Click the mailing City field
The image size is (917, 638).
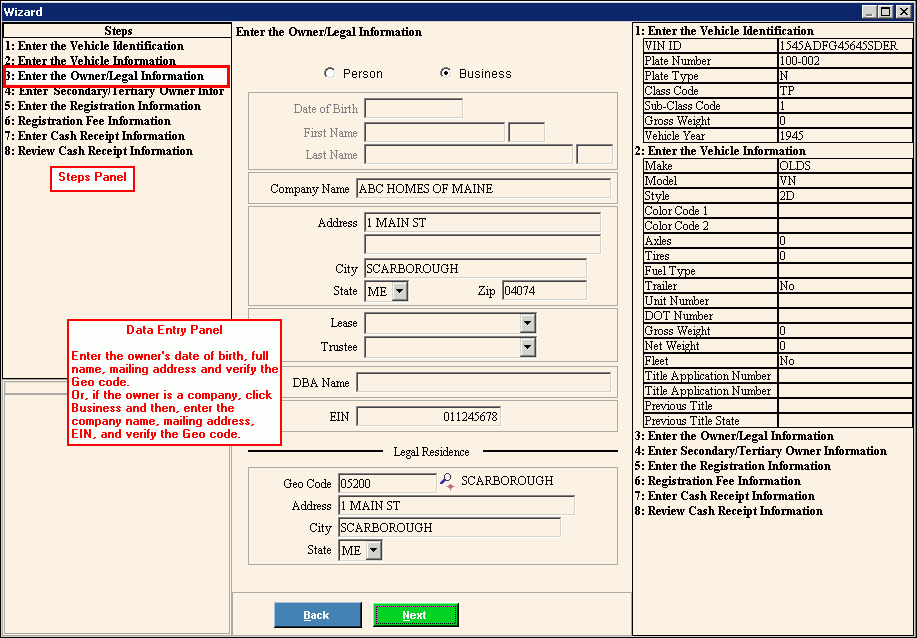475,269
